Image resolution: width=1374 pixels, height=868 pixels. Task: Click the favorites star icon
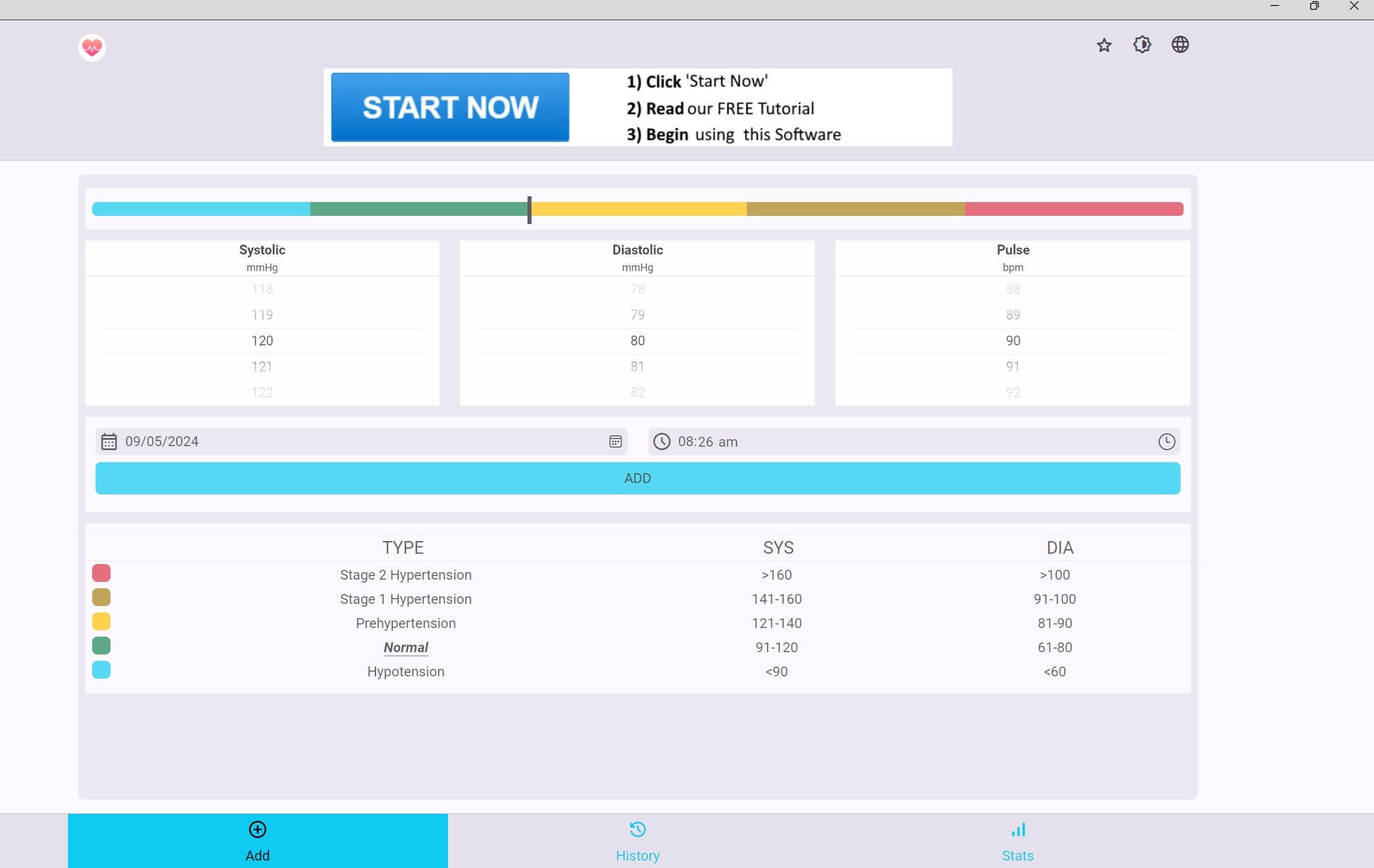click(x=1104, y=44)
